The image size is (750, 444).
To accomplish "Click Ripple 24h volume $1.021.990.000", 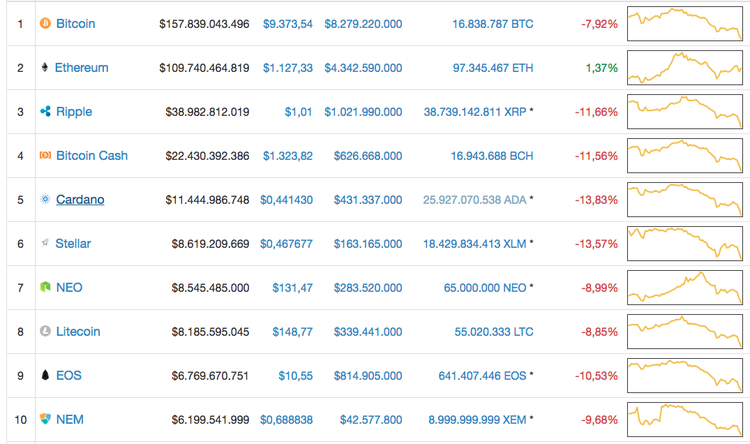I will pos(363,111).
